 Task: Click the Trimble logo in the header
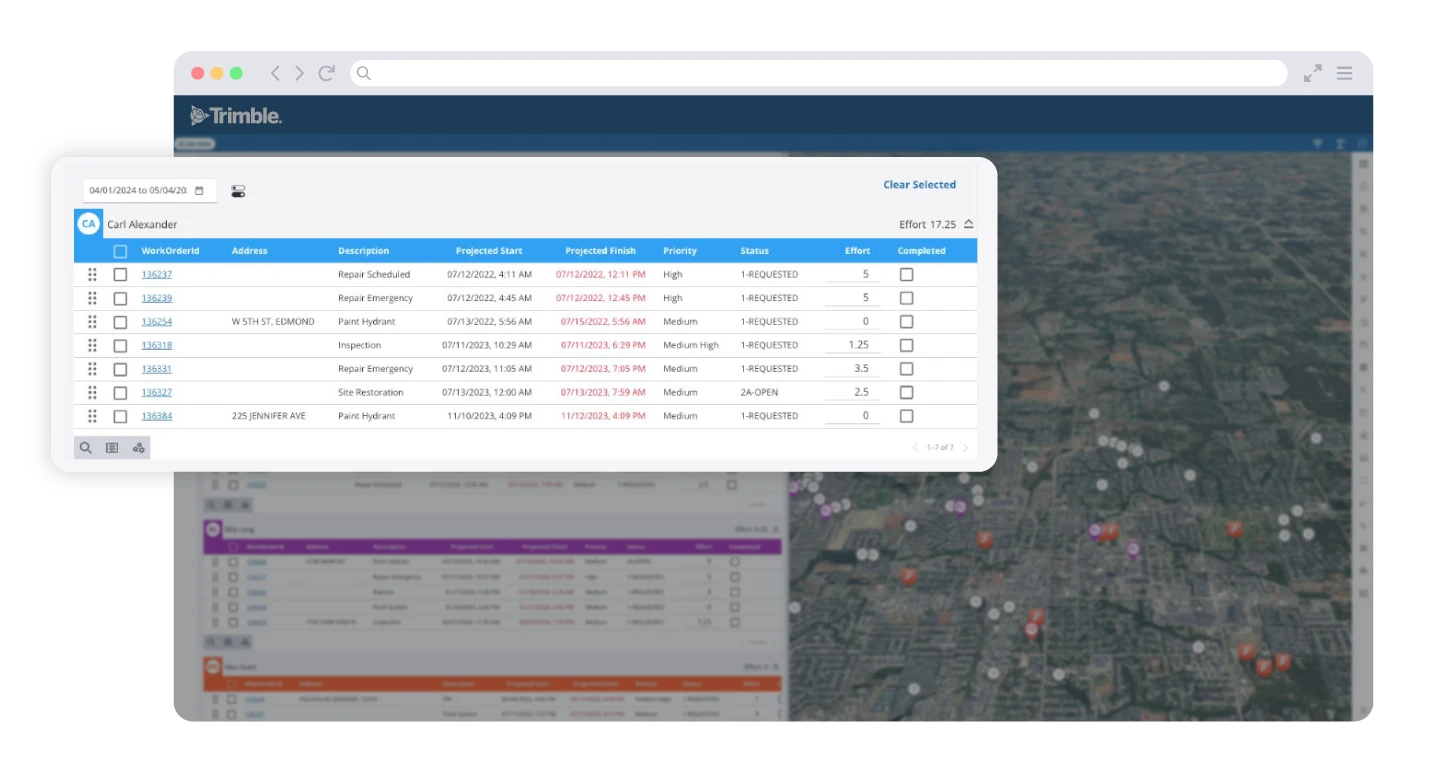(236, 116)
